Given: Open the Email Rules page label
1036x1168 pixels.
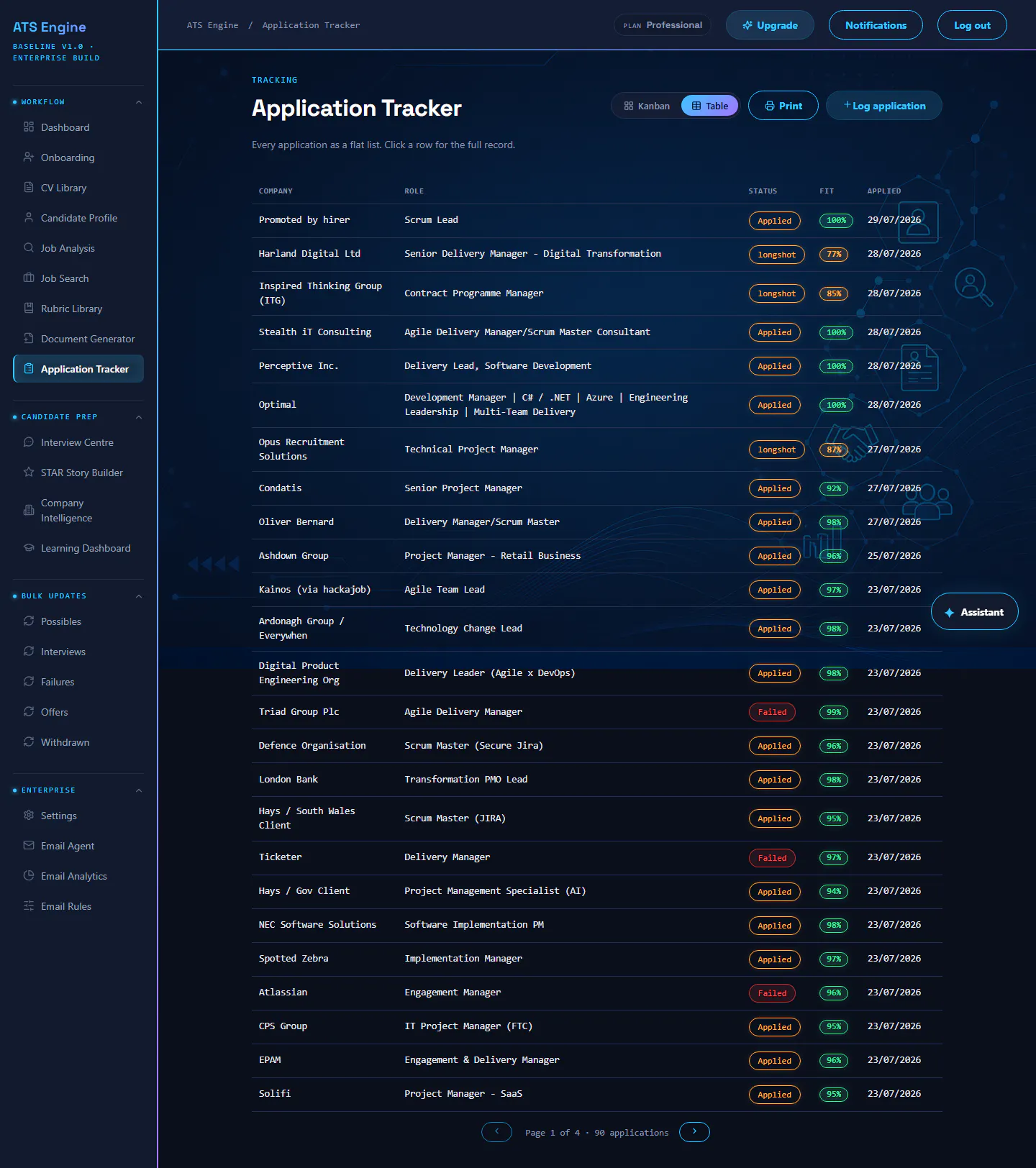Looking at the screenshot, I should tap(66, 906).
